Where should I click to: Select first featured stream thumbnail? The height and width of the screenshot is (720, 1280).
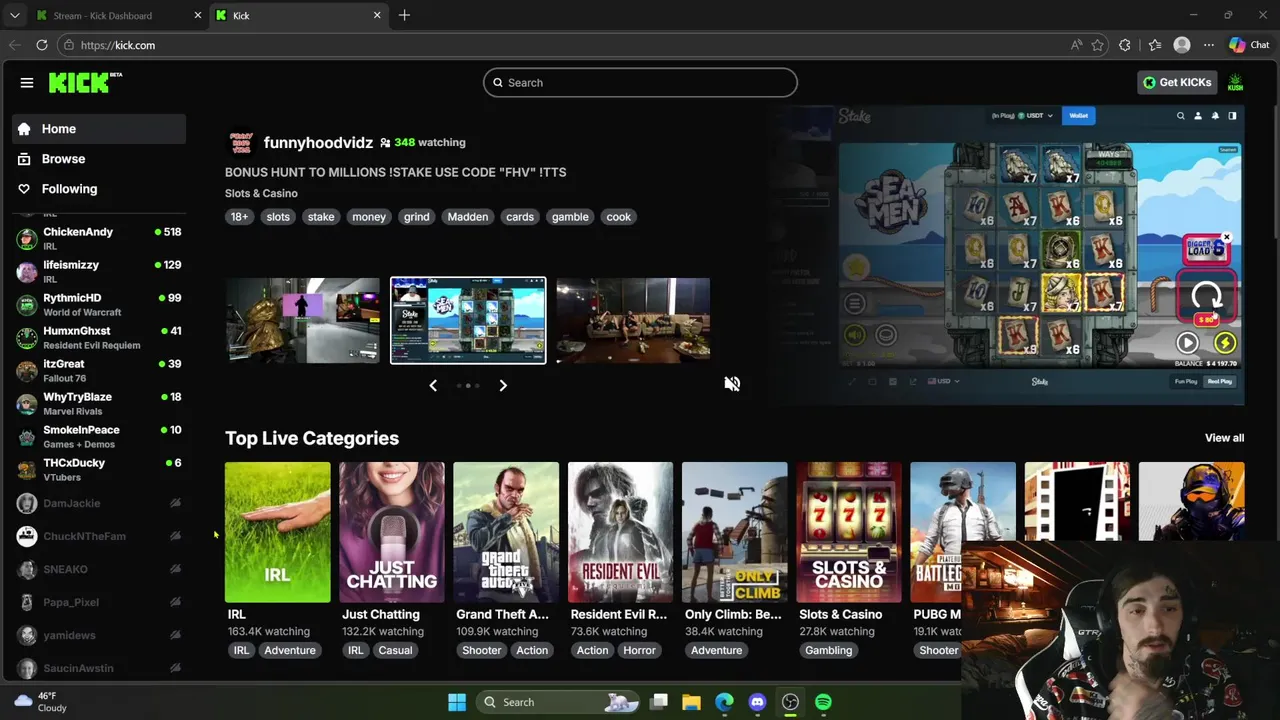(x=303, y=320)
